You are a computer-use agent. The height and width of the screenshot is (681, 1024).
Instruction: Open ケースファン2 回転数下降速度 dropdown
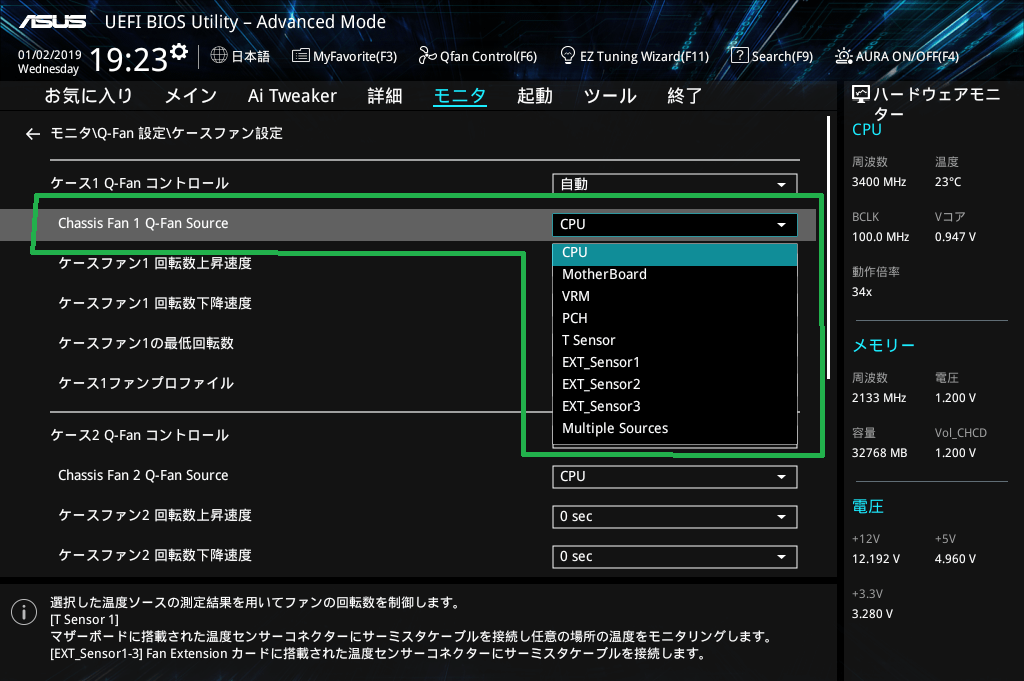pos(675,556)
